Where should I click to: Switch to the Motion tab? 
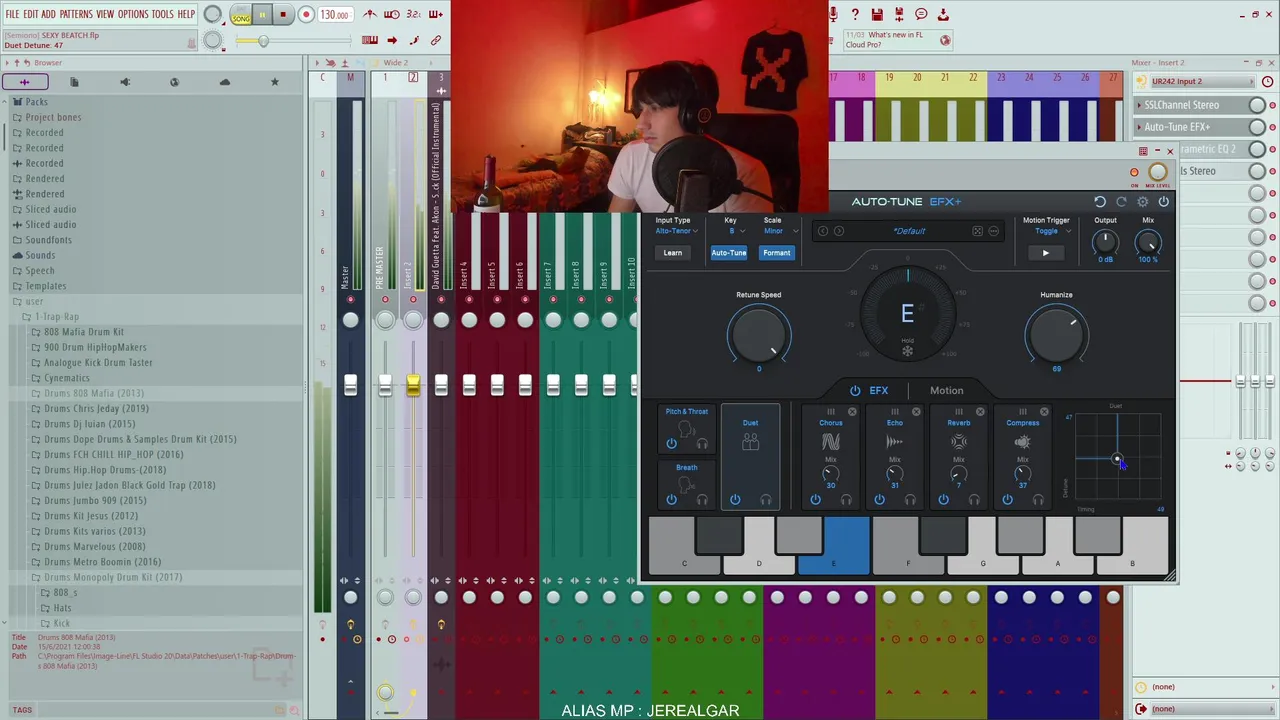pyautogui.click(x=946, y=391)
